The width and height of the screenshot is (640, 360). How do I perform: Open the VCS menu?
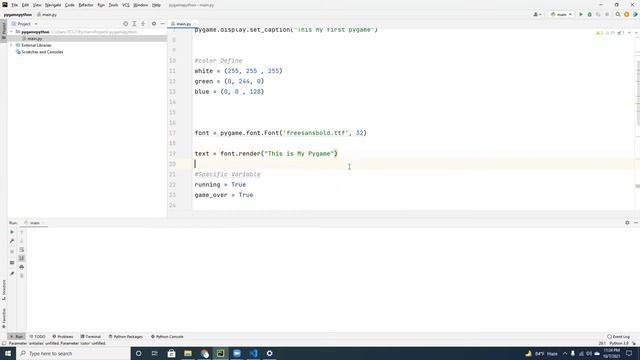126,5
